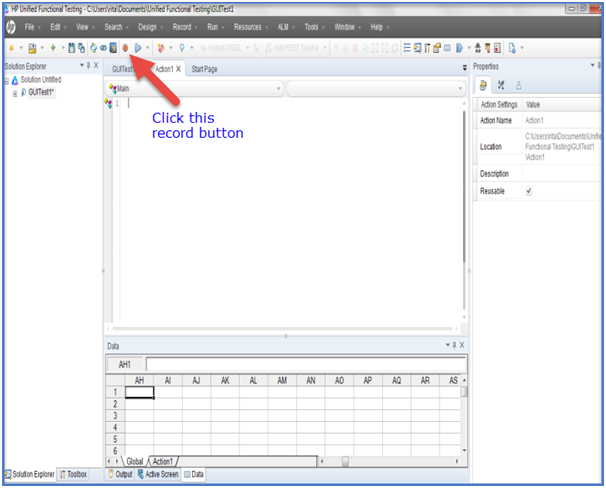Click the Toolbox hammer icon in toolbar
The height and width of the screenshot is (488, 606).
(427, 48)
